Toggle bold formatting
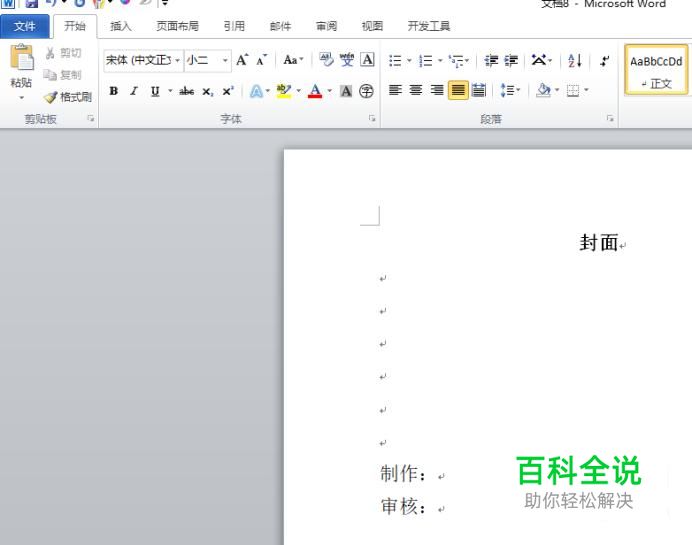 113,91
